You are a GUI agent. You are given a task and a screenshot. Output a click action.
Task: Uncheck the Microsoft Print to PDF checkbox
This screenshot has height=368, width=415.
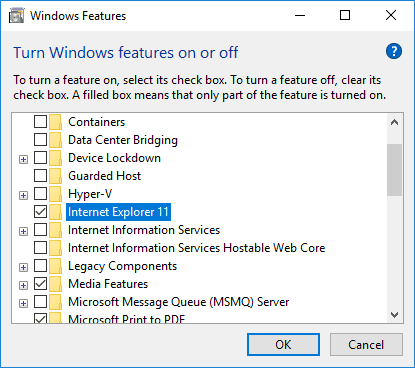click(x=40, y=318)
